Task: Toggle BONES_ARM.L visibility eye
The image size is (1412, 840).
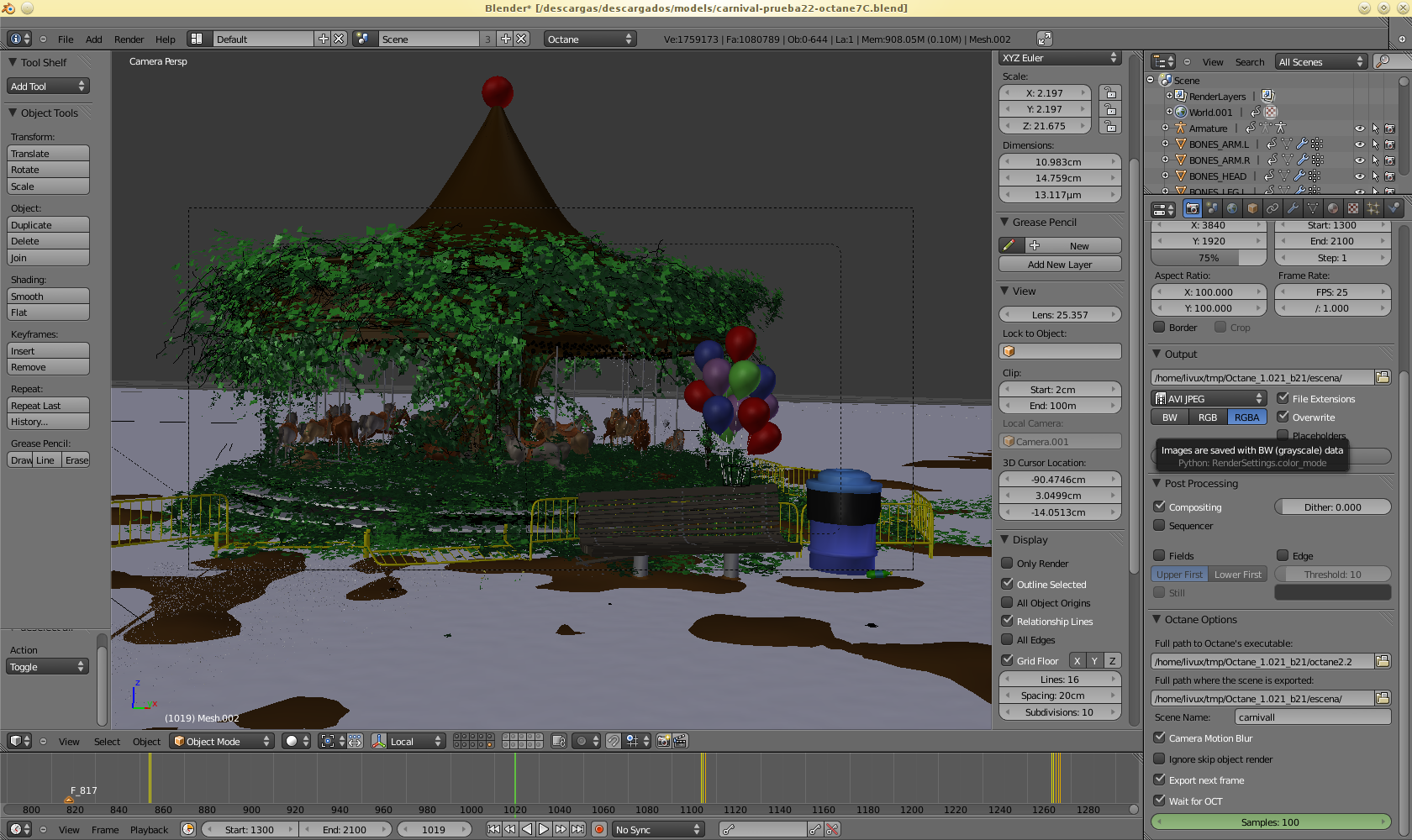Action: pyautogui.click(x=1359, y=144)
